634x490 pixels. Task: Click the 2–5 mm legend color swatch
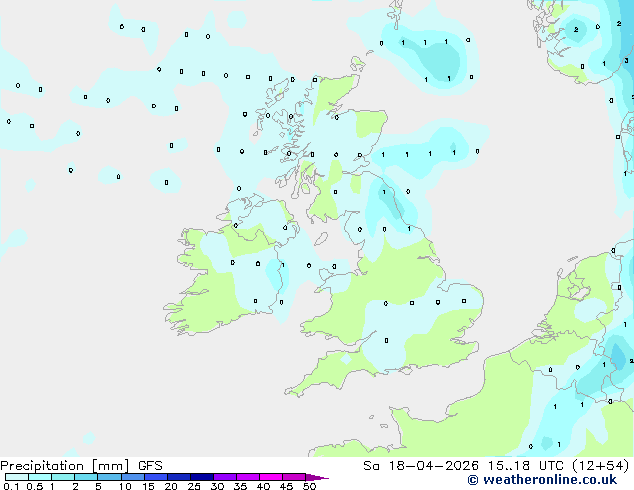[x=86, y=477]
